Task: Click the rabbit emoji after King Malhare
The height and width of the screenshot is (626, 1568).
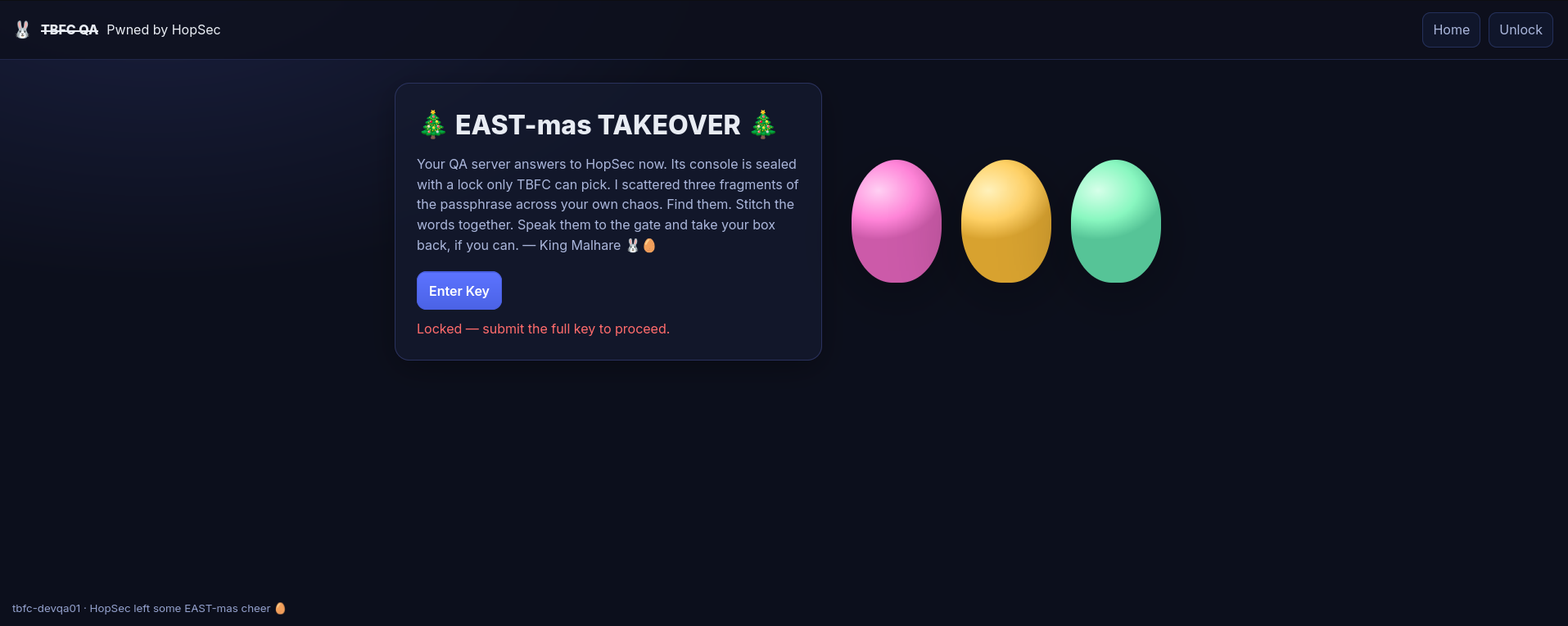Action: point(633,245)
